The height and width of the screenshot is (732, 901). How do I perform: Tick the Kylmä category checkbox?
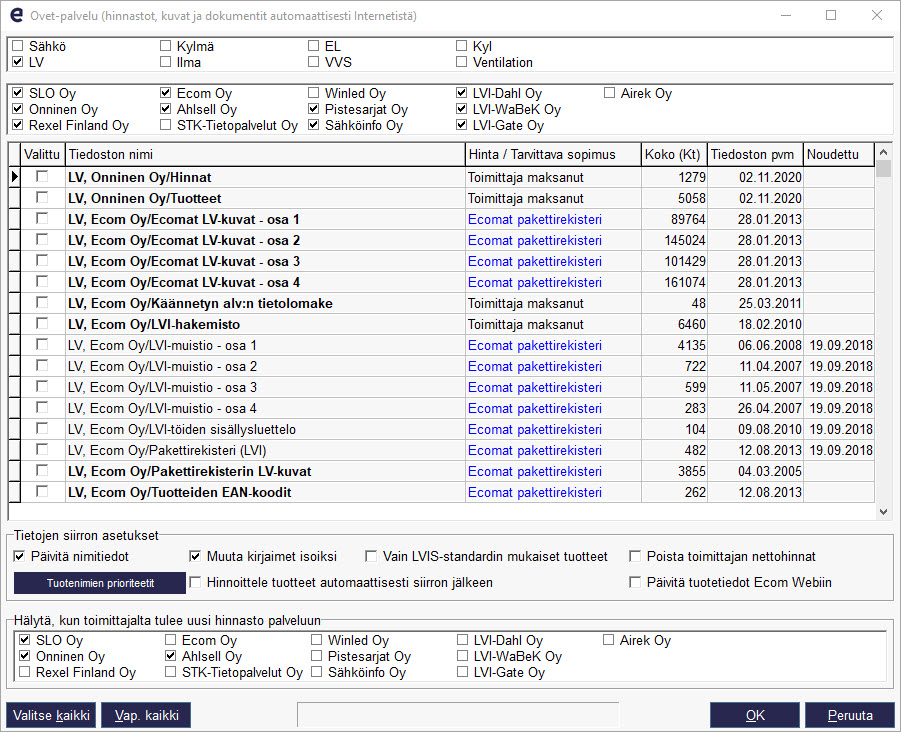click(165, 46)
